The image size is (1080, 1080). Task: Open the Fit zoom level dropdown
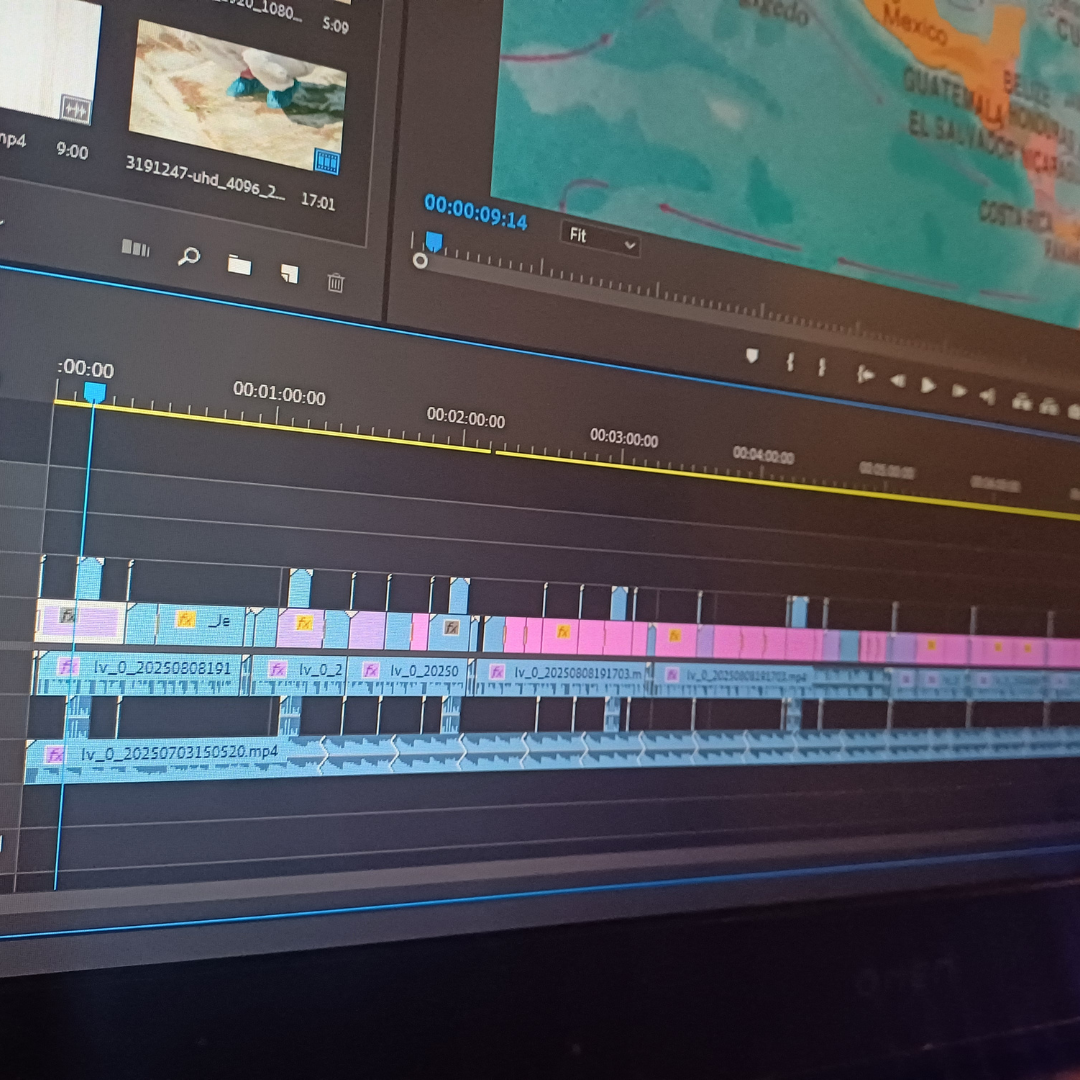(x=599, y=238)
